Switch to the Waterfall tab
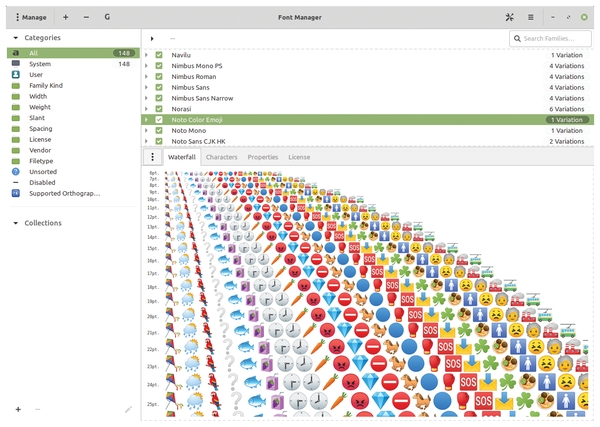The height and width of the screenshot is (427, 600). [182, 157]
